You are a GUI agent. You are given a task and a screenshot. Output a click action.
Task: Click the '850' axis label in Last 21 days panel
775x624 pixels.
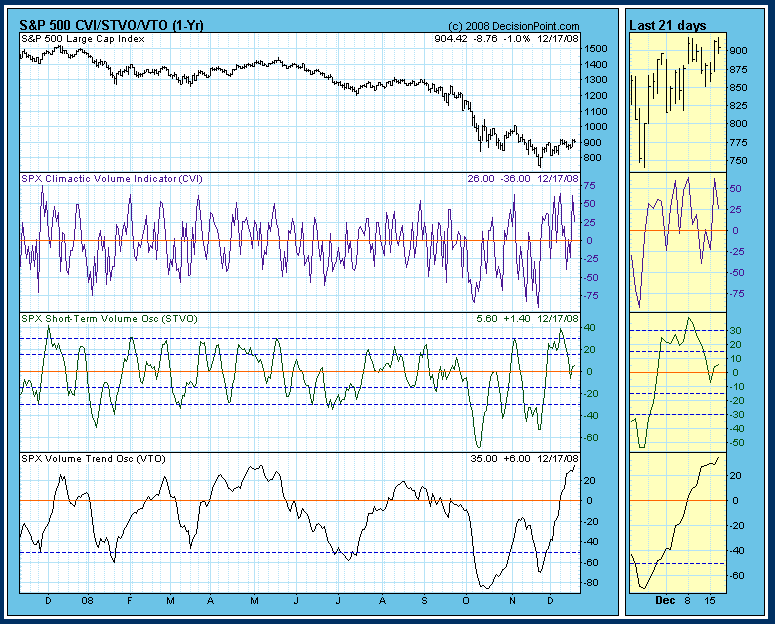tap(739, 88)
